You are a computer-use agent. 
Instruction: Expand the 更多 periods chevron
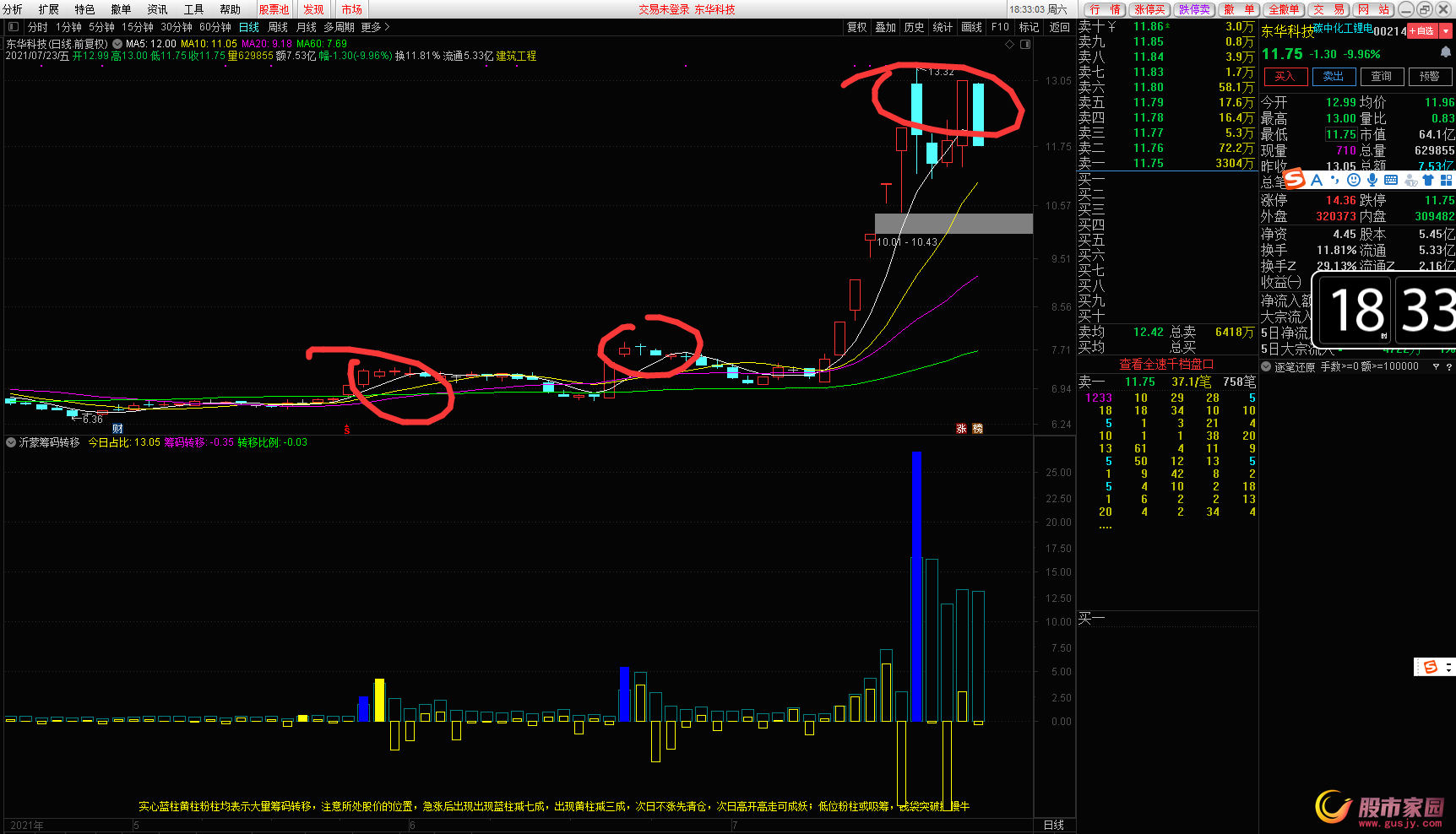pyautogui.click(x=387, y=27)
